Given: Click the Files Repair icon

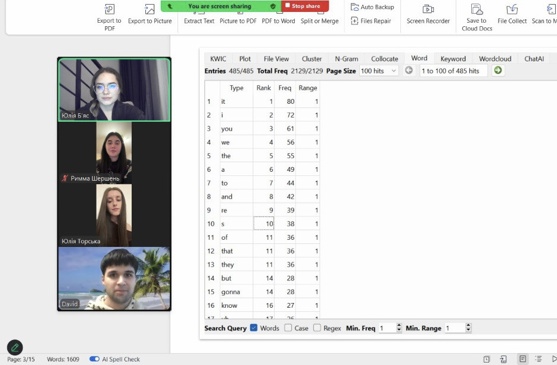Looking at the screenshot, I should (x=354, y=21).
